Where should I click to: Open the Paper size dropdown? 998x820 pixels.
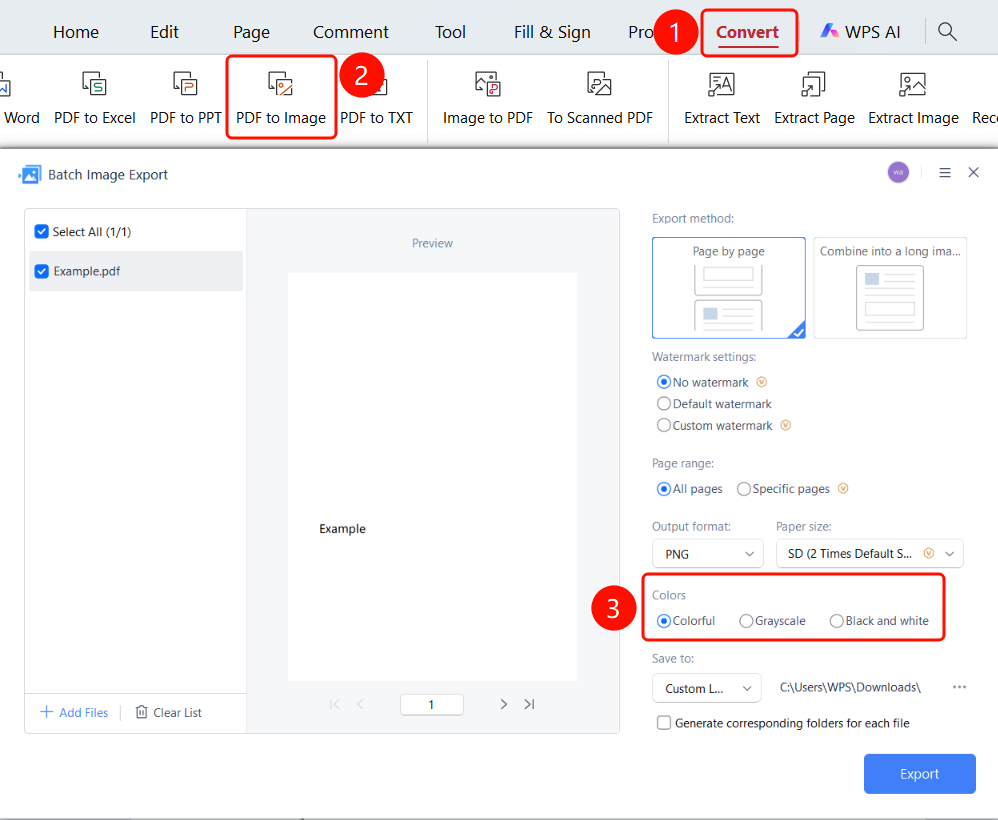coord(869,554)
